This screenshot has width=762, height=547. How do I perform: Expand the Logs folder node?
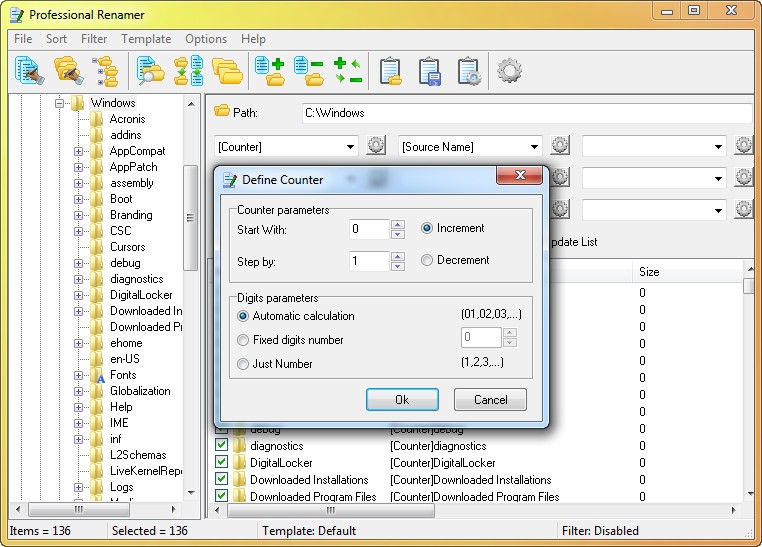coord(78,487)
